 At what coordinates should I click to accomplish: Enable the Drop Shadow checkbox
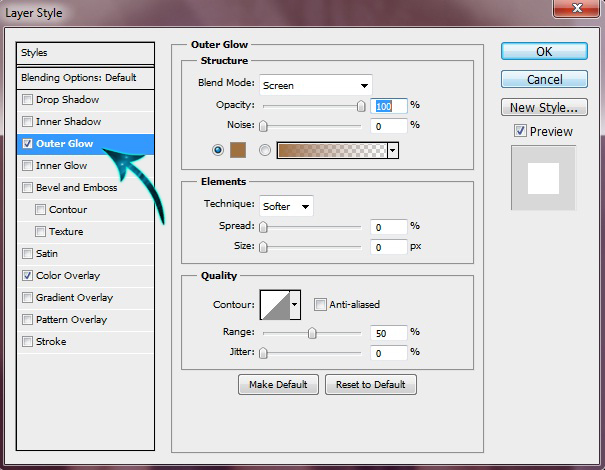click(x=27, y=100)
